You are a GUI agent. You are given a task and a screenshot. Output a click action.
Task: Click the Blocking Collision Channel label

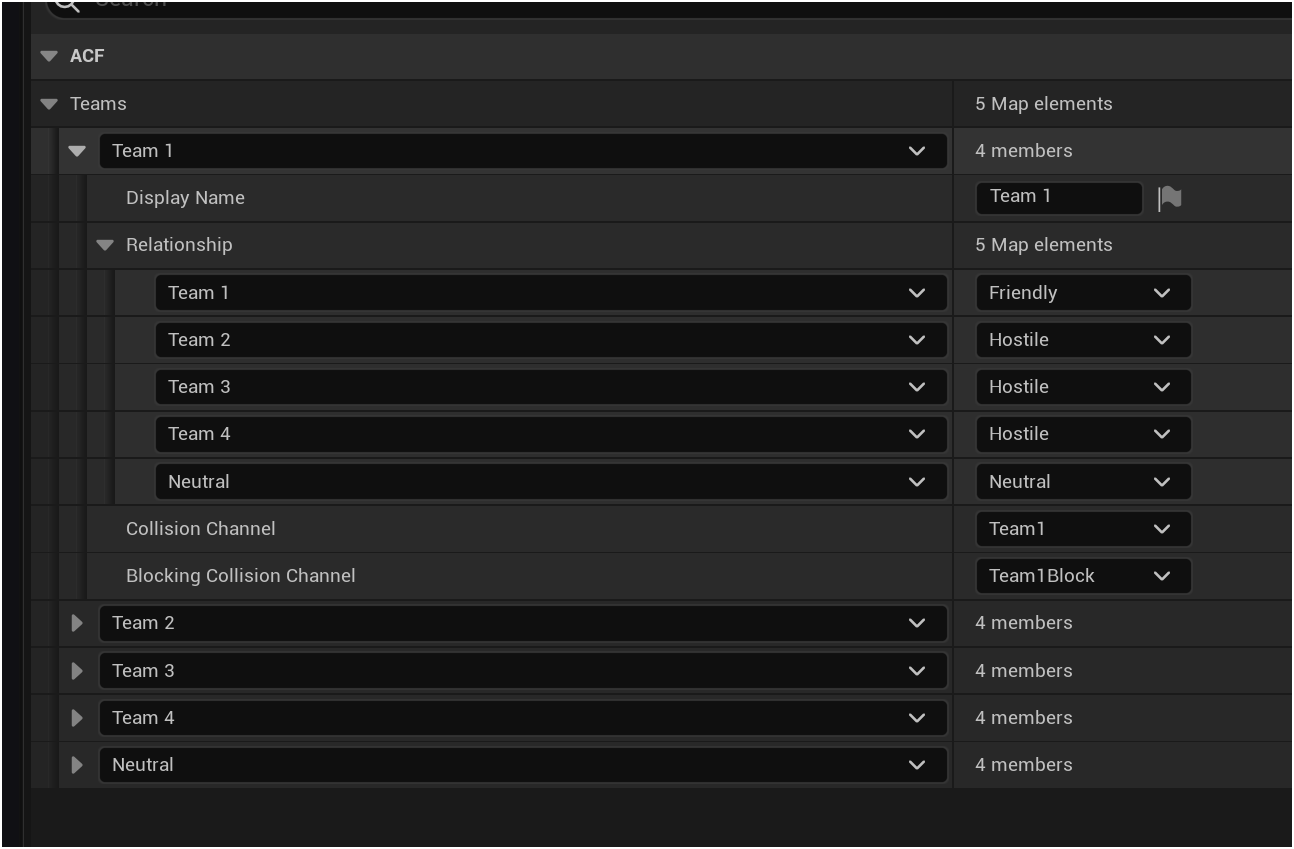pyautogui.click(x=241, y=576)
